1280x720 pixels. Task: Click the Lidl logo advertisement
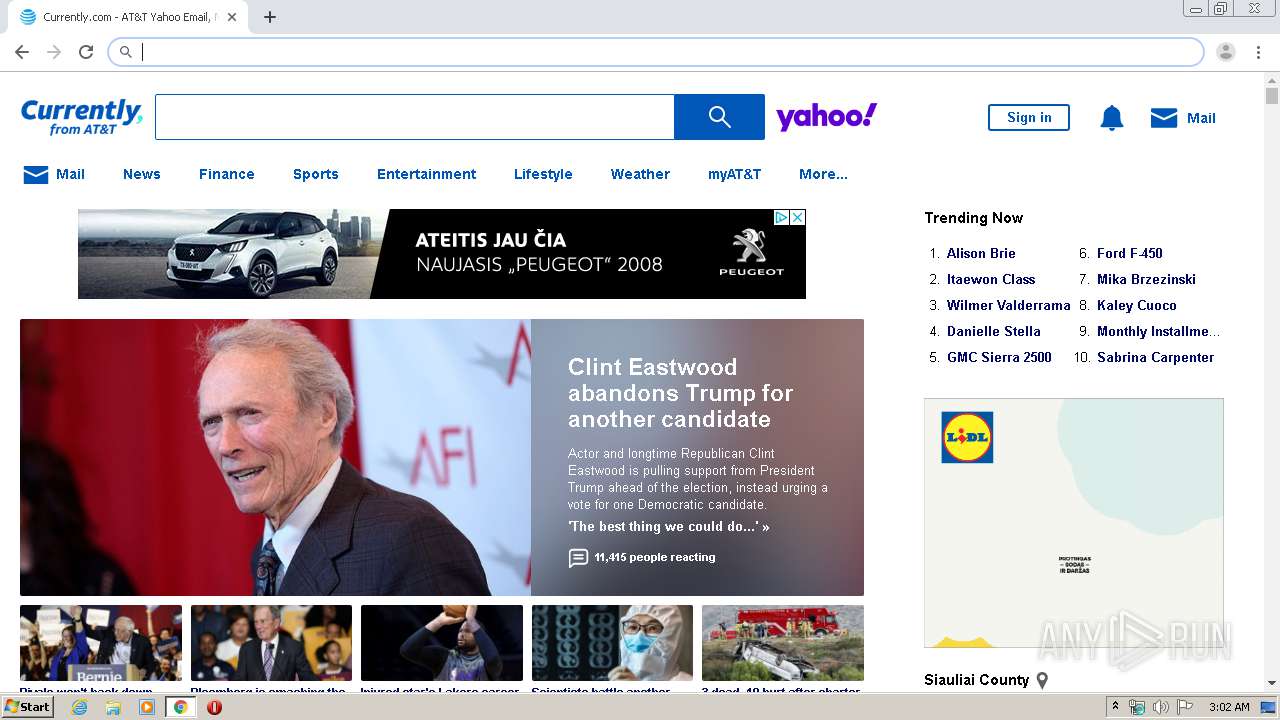(967, 437)
